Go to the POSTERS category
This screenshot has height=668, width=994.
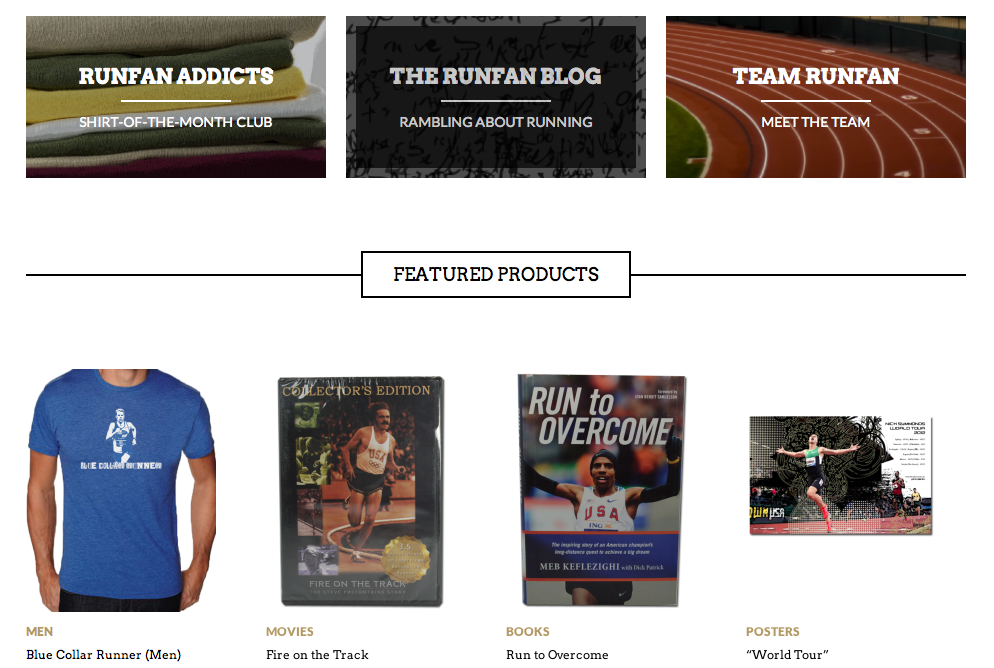[773, 632]
